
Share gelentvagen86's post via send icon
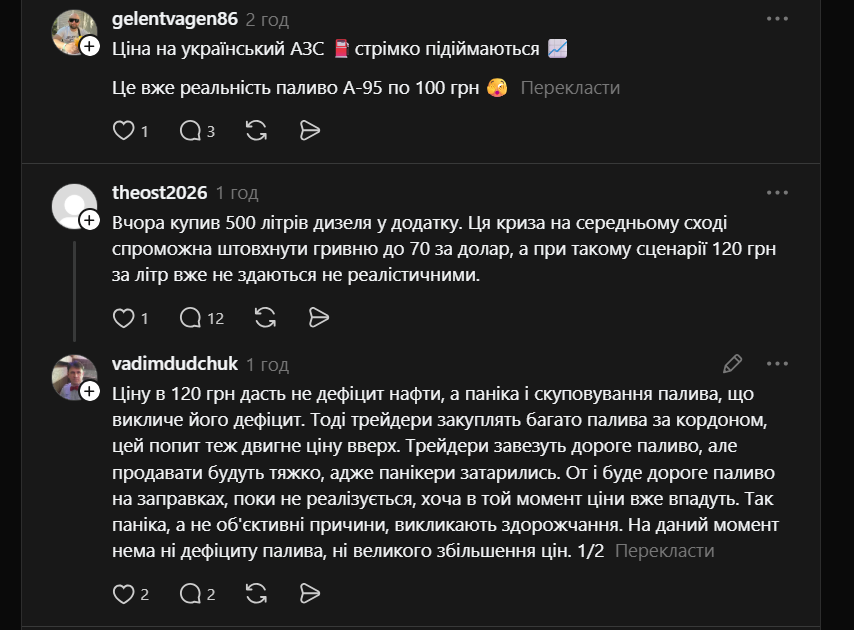tap(310, 130)
